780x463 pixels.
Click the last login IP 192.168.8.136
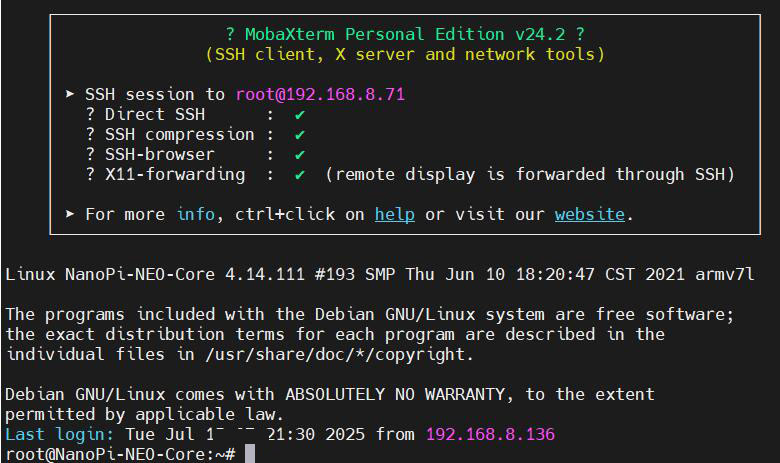pos(490,434)
